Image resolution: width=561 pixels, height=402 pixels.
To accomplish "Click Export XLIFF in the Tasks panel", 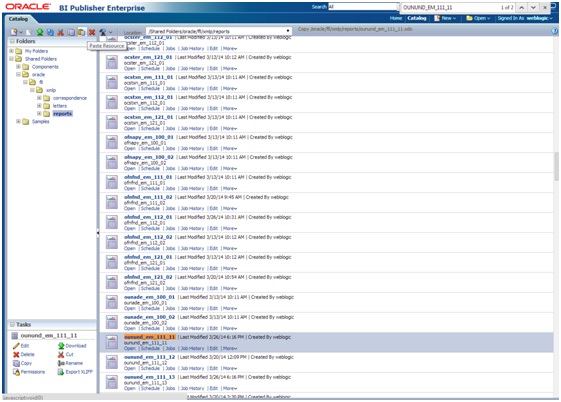I will (79, 372).
